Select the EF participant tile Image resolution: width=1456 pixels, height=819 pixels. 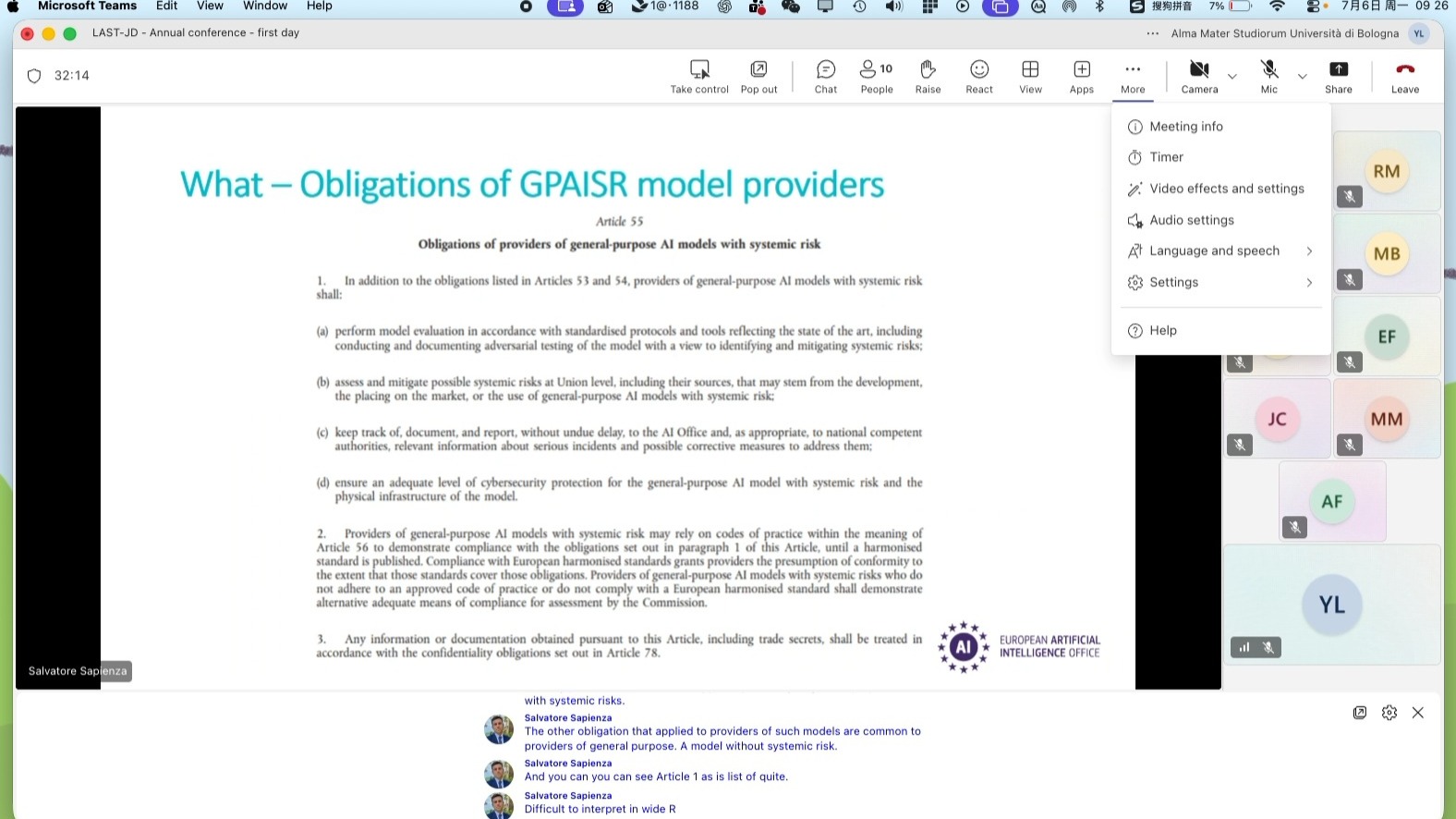tap(1387, 336)
